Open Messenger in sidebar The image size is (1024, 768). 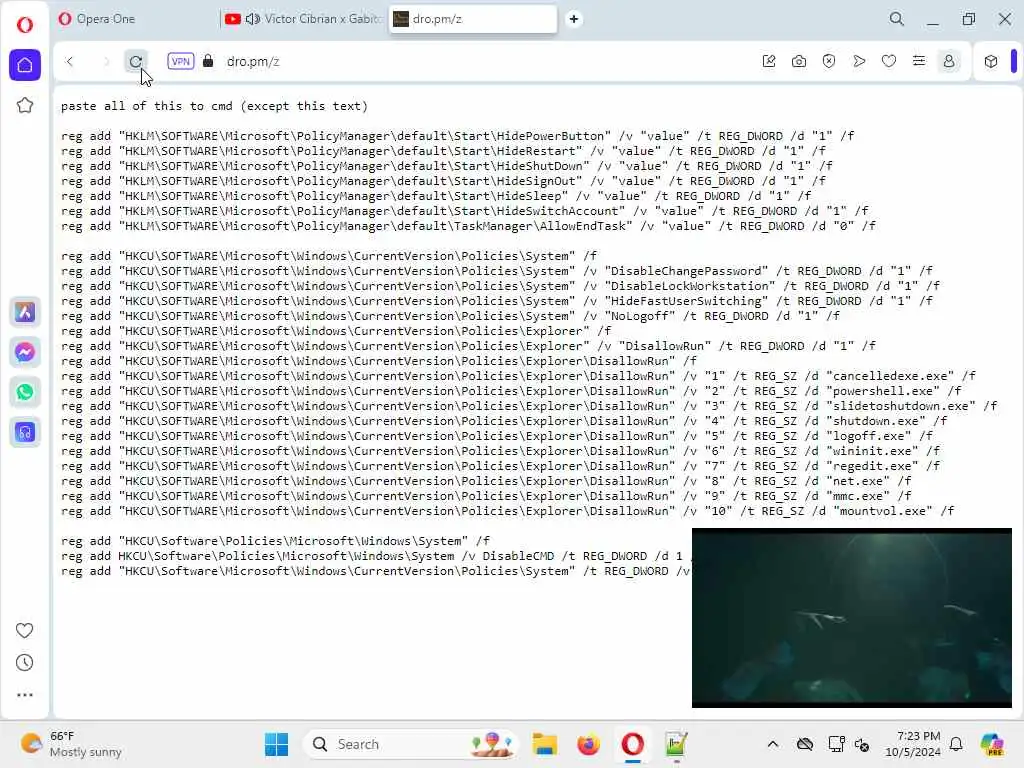point(25,353)
